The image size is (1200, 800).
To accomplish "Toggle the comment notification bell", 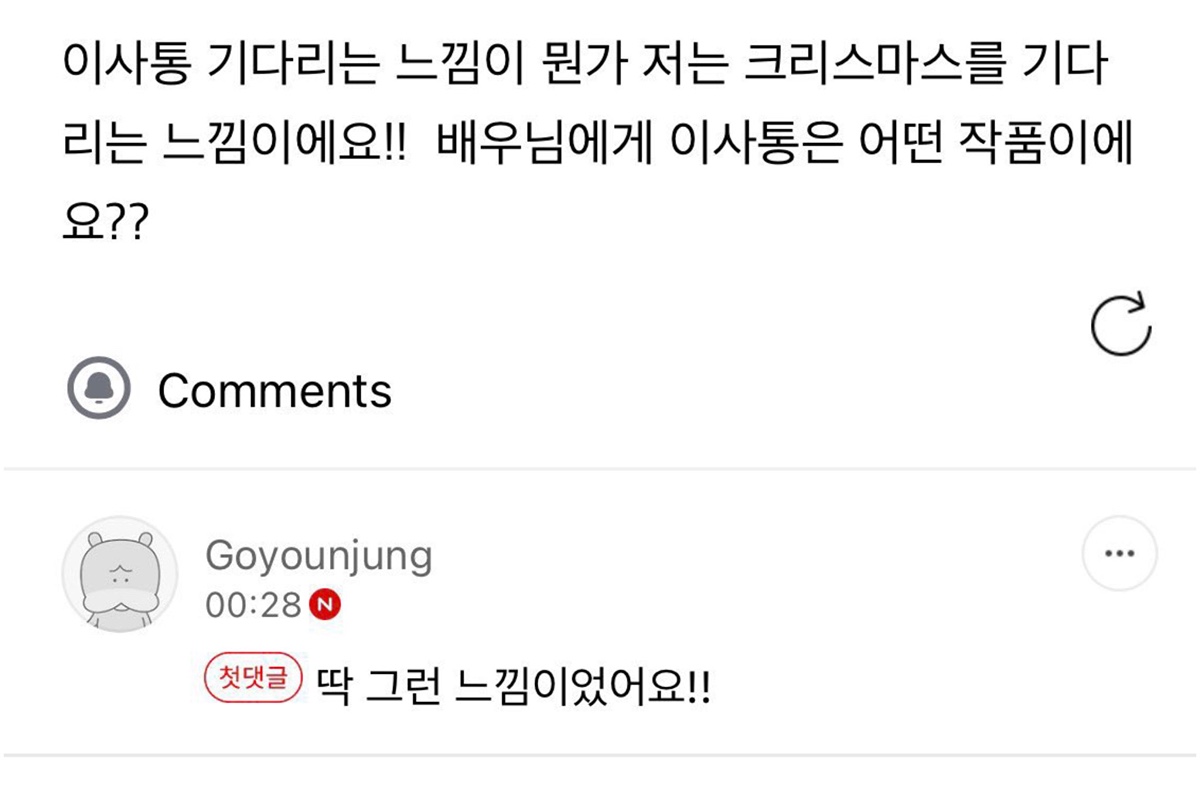I will (x=98, y=388).
